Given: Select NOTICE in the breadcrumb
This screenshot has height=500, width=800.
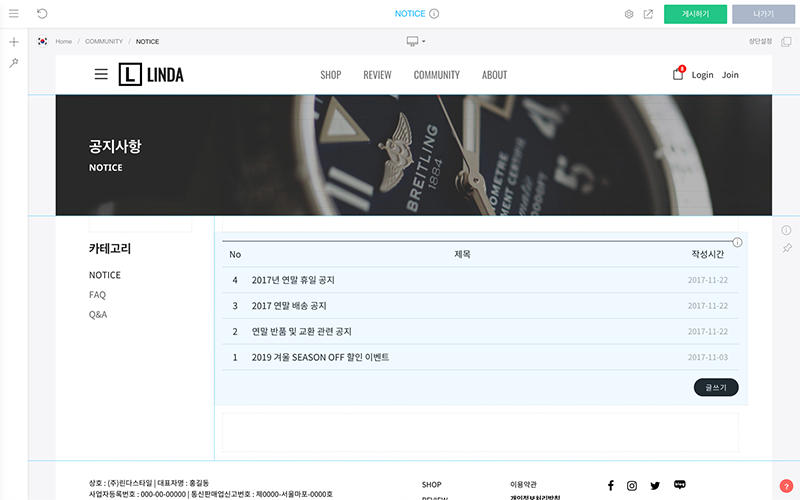Looking at the screenshot, I should tap(147, 41).
